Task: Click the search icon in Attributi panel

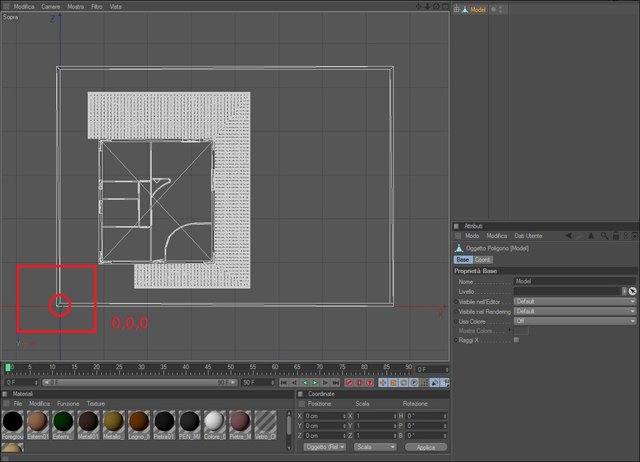Action: pyautogui.click(x=604, y=236)
